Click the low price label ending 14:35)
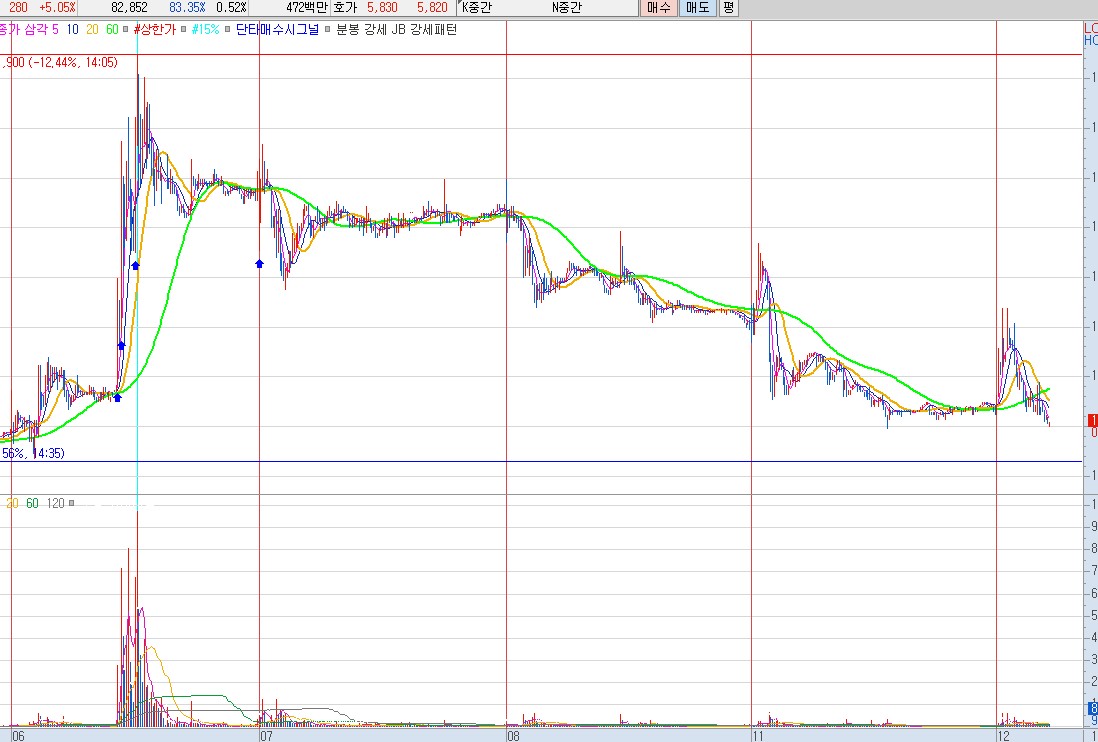The height and width of the screenshot is (742, 1098). [33, 453]
